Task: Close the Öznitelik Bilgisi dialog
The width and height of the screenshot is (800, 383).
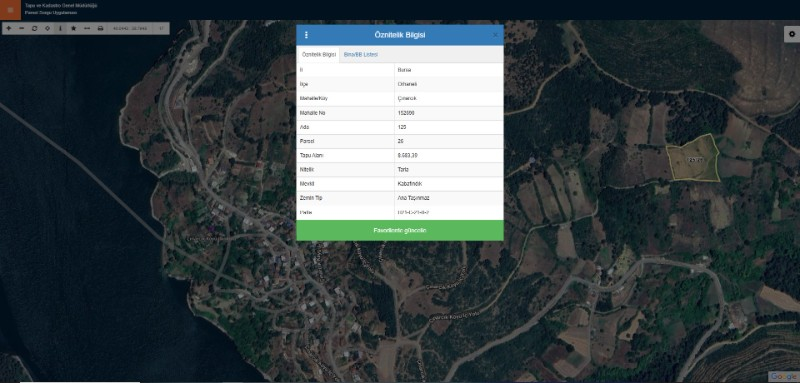Action: tap(495, 35)
